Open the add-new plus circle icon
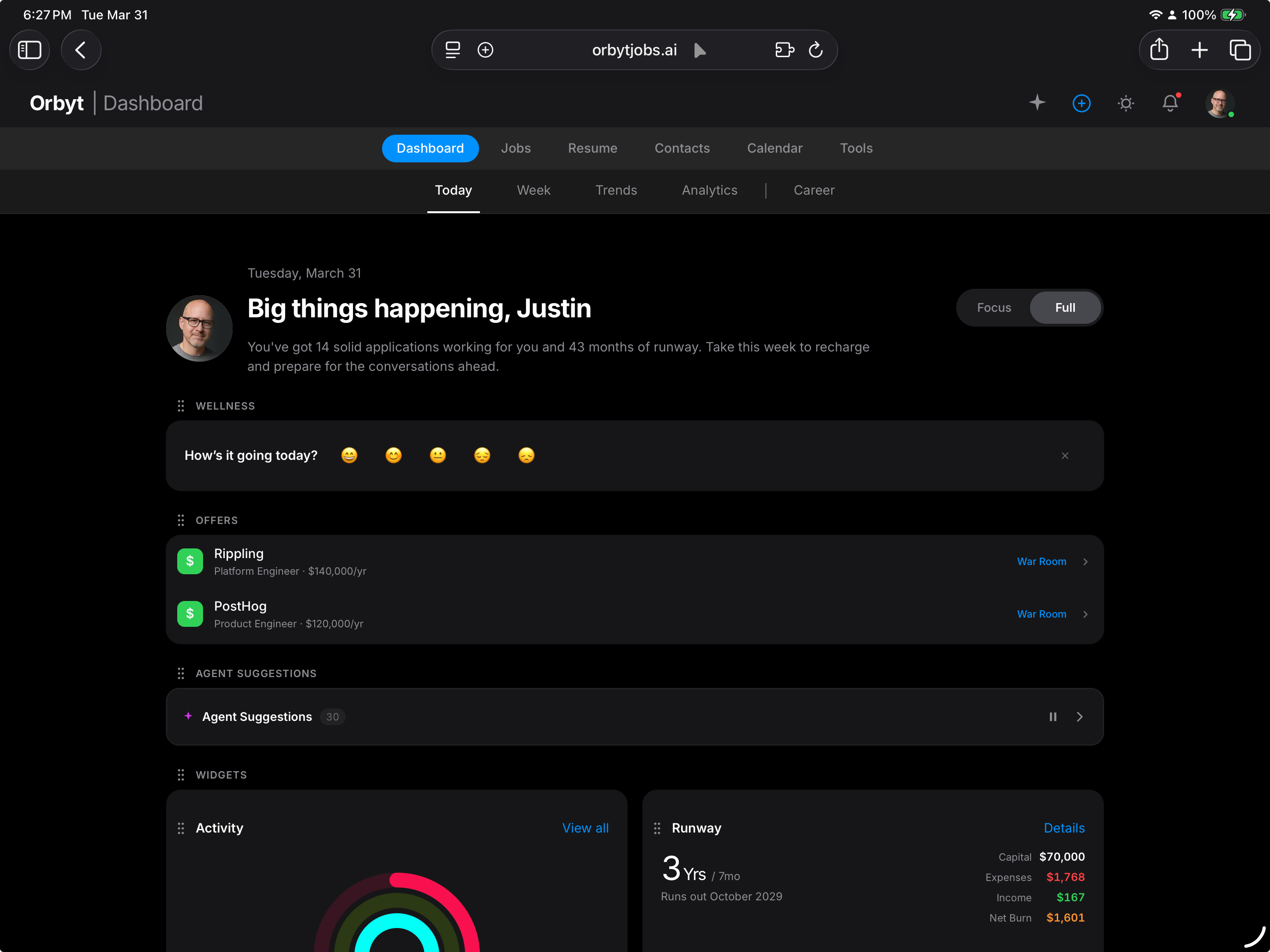This screenshot has height=952, width=1270. click(1081, 103)
